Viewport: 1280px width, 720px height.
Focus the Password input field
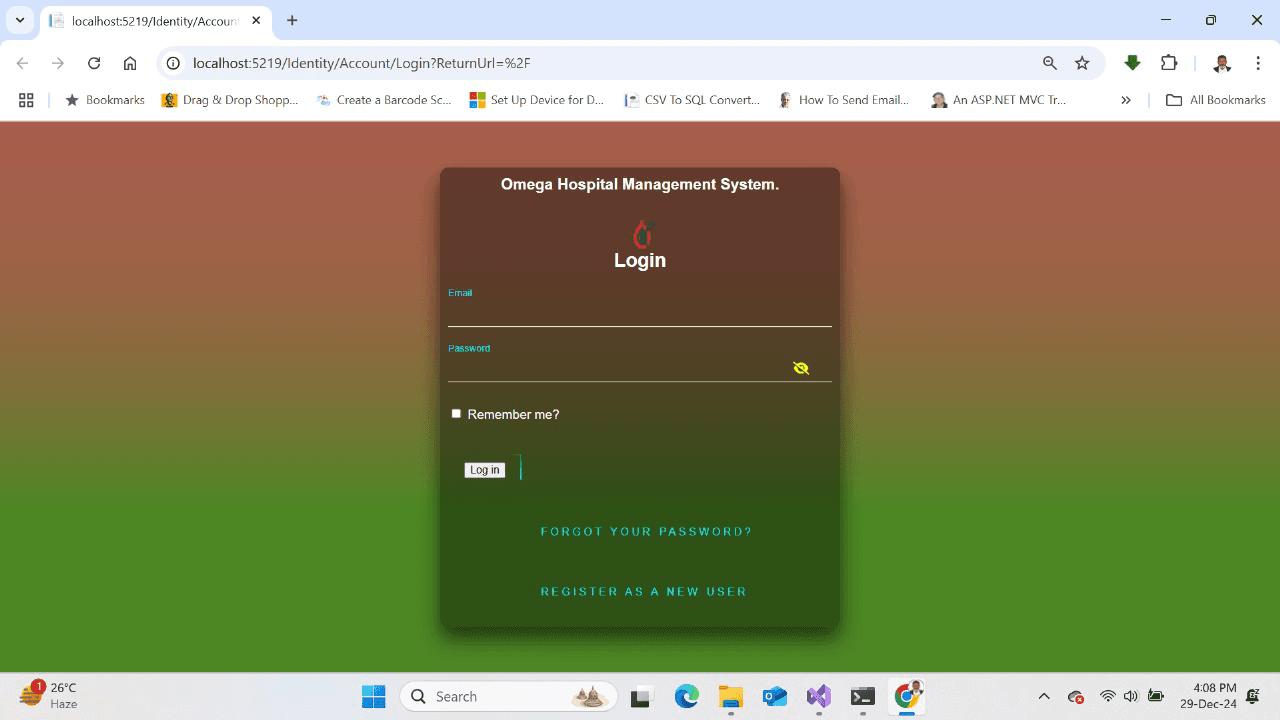click(x=640, y=369)
